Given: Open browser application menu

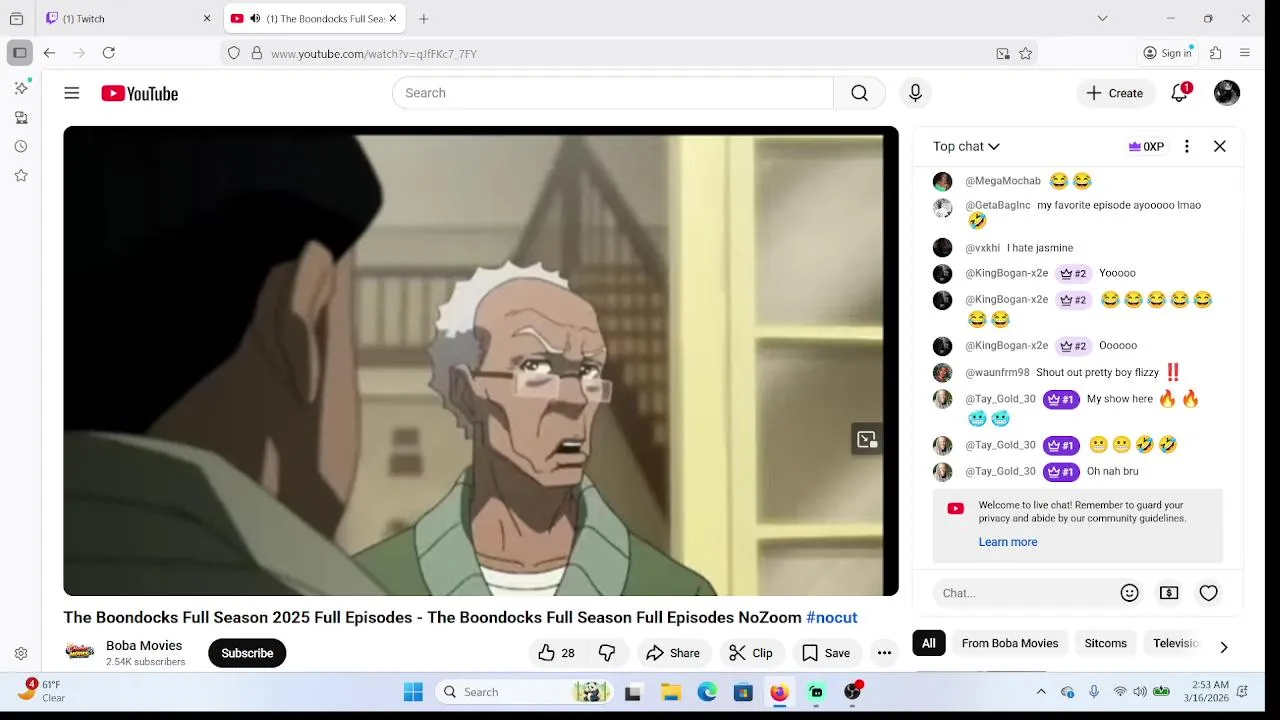Looking at the screenshot, I should point(1245,53).
